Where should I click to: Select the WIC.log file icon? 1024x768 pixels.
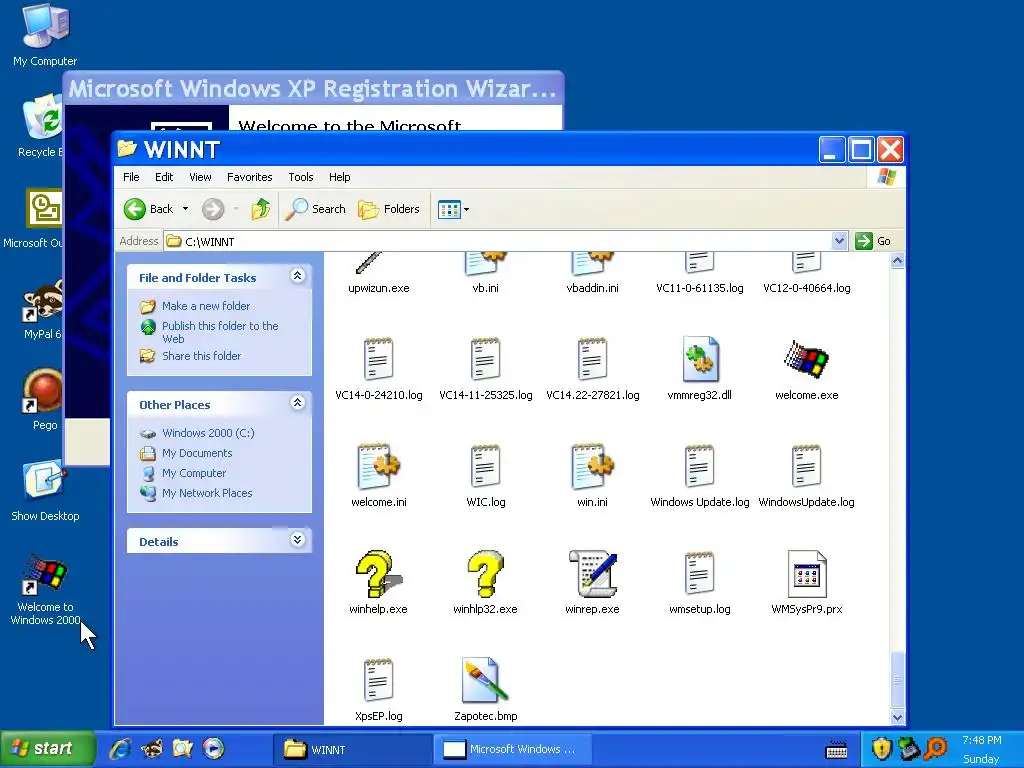485,466
